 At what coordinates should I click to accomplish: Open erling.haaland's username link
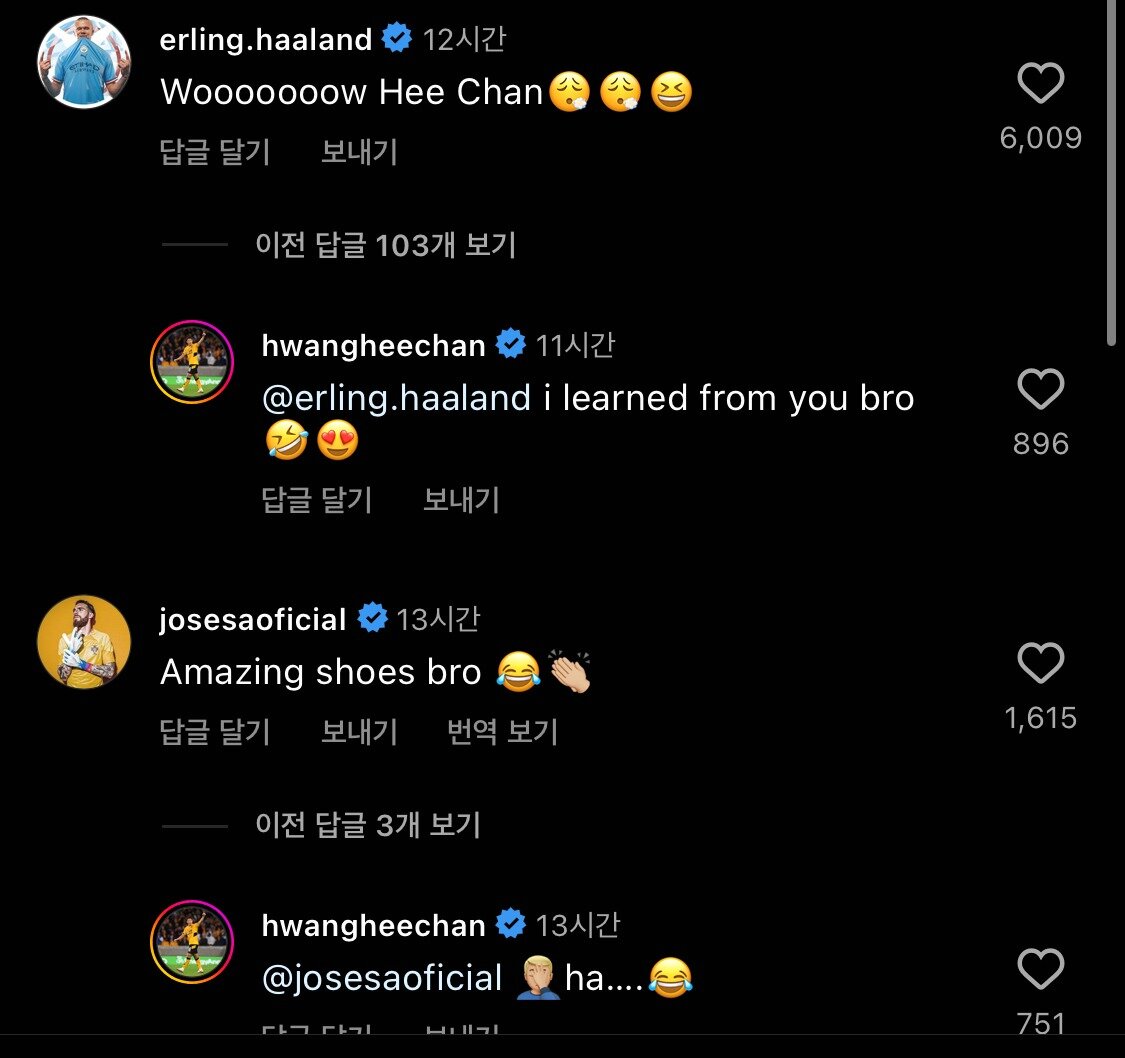pyautogui.click(x=264, y=38)
